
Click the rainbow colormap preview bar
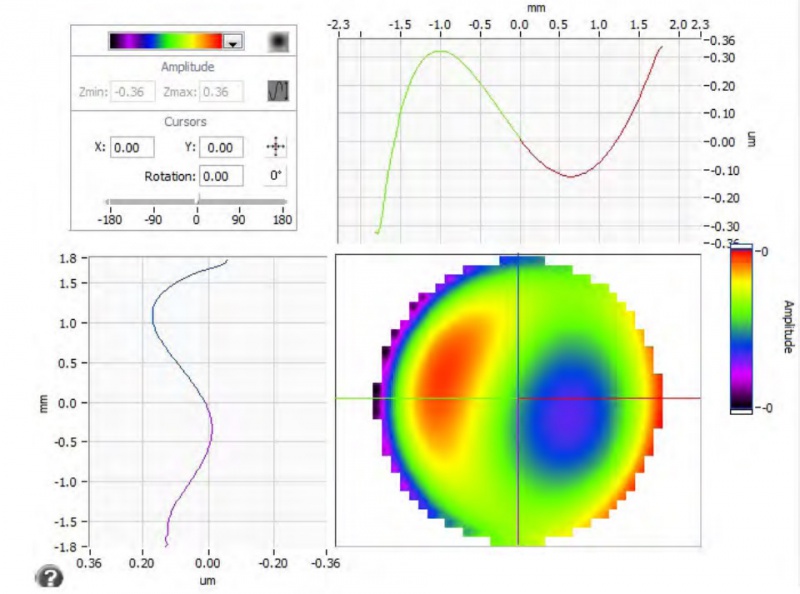coord(165,41)
